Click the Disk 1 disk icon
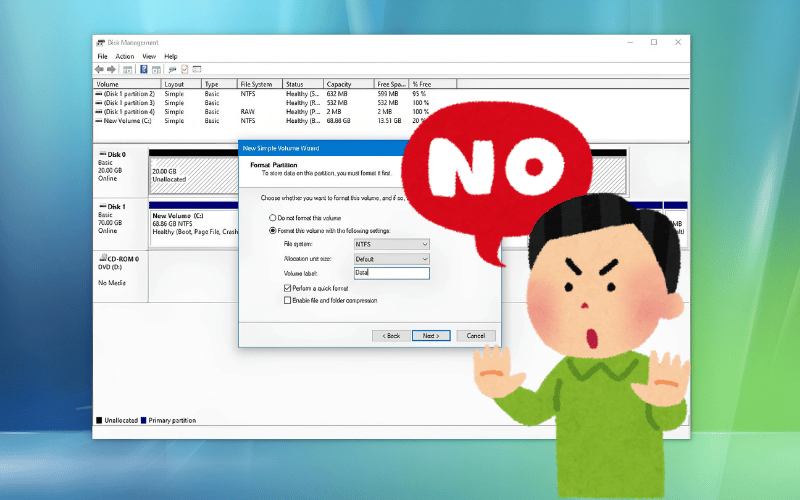This screenshot has width=800, height=500. point(103,206)
